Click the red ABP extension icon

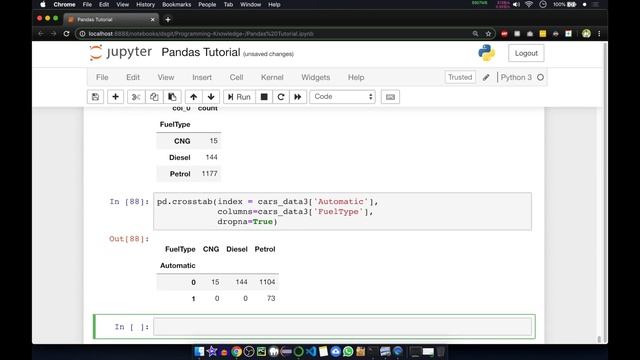pos(504,34)
